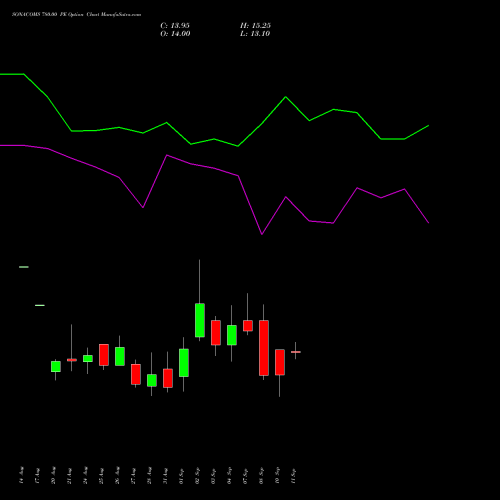Click the SONACOMS 780.00 PE Option chart title
500x500 pixels.
click(77, 15)
